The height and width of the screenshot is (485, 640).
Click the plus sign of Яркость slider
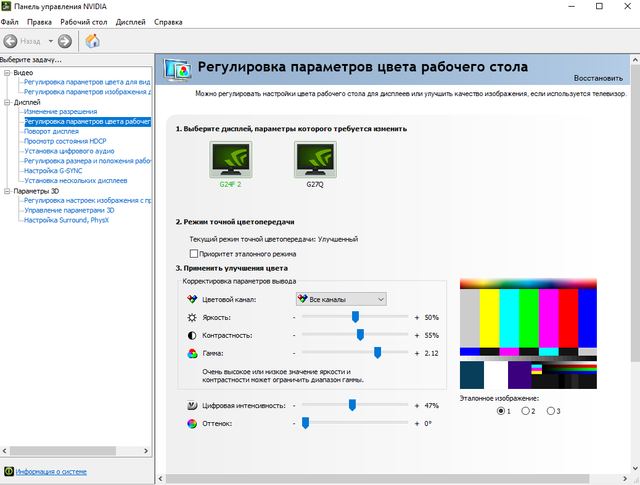coord(417,318)
